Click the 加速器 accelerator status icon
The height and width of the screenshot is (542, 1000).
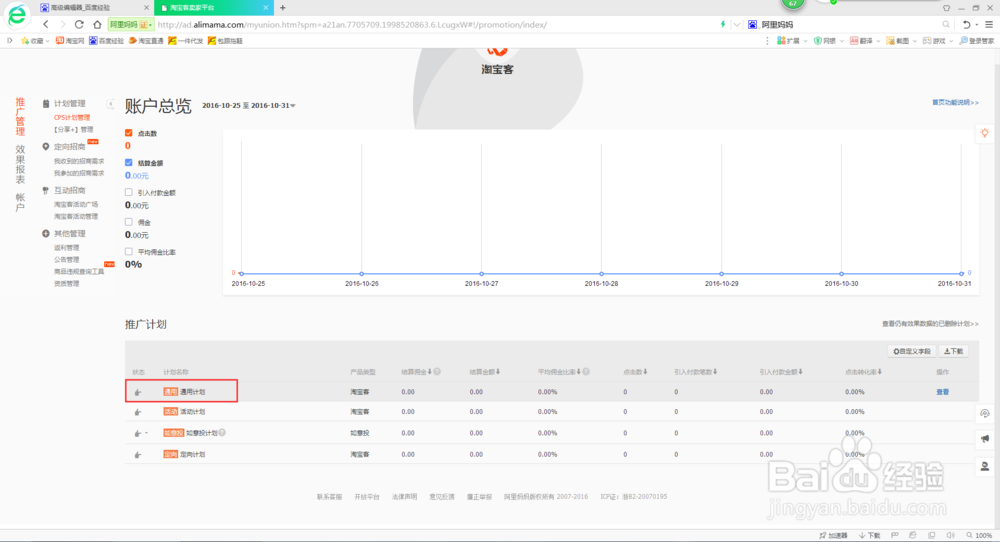(834, 536)
